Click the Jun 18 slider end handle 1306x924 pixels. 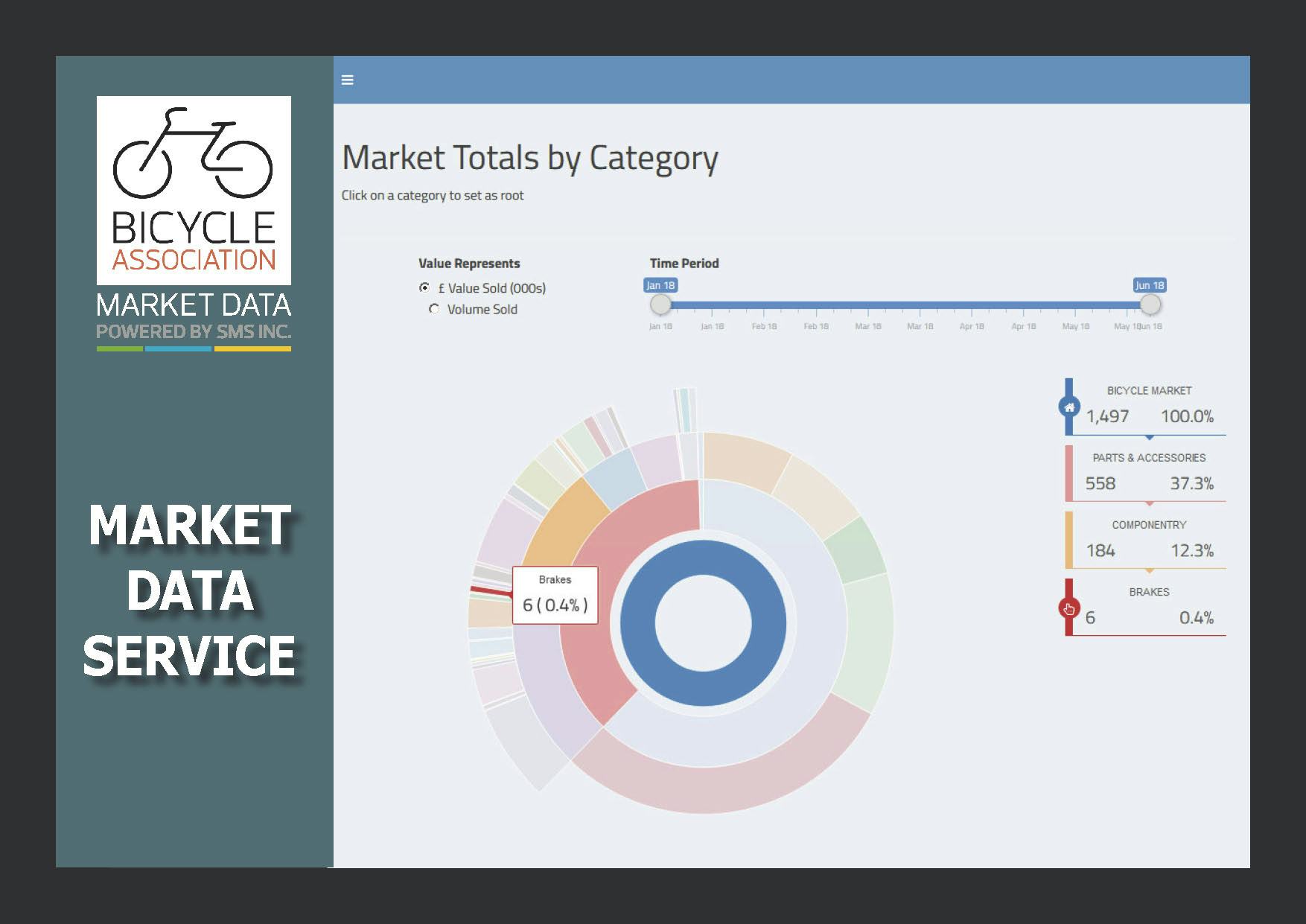(x=1150, y=305)
